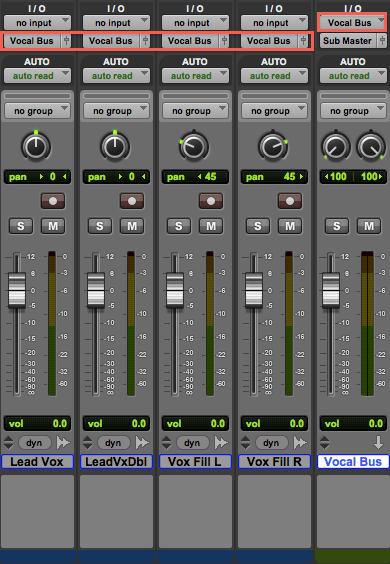Click up/down track type arrows on Lead Vox
390x564 pixels.
8,443
